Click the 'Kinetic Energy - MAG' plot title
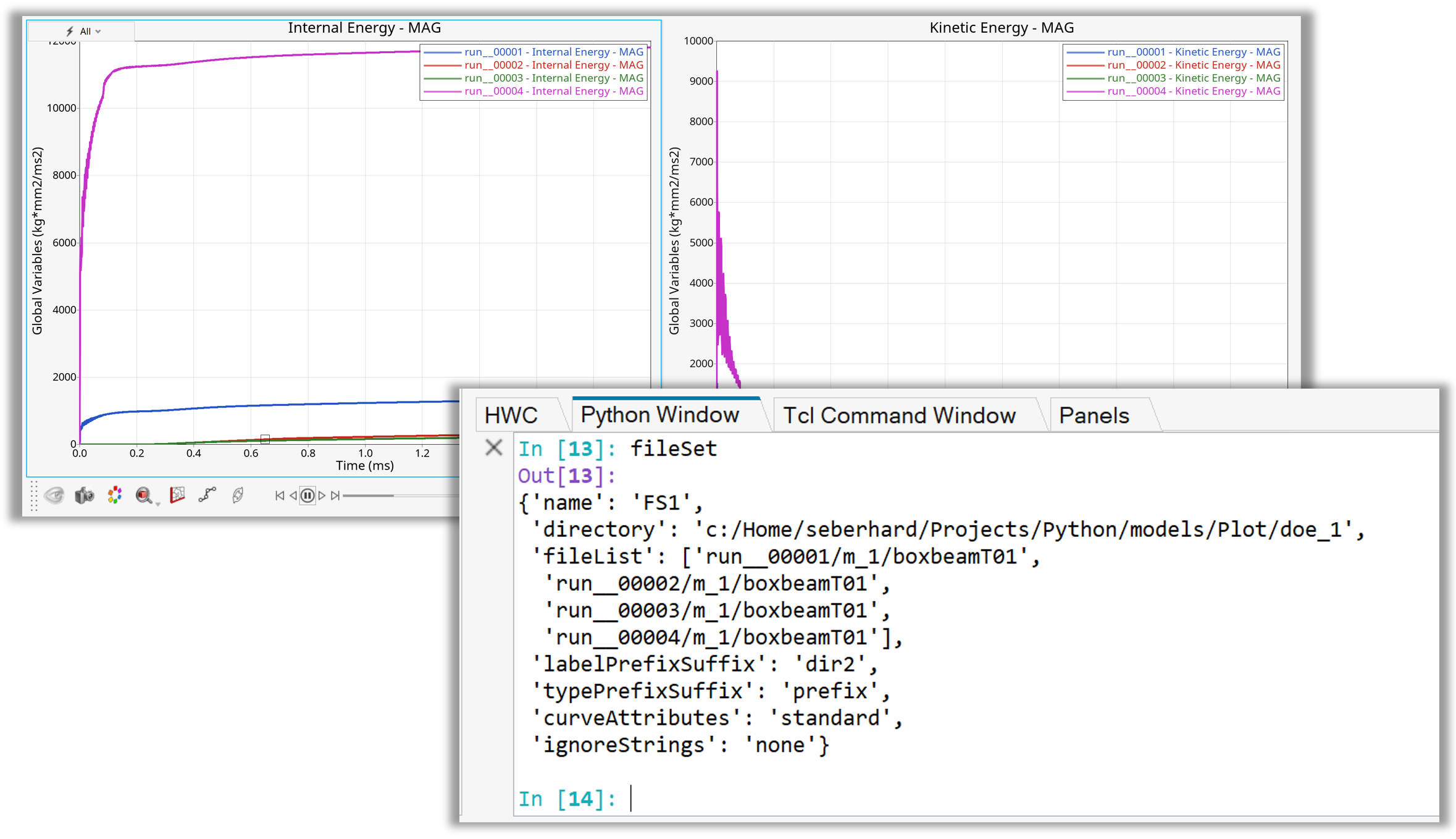This screenshot has height=839, width=1456. 1002,28
